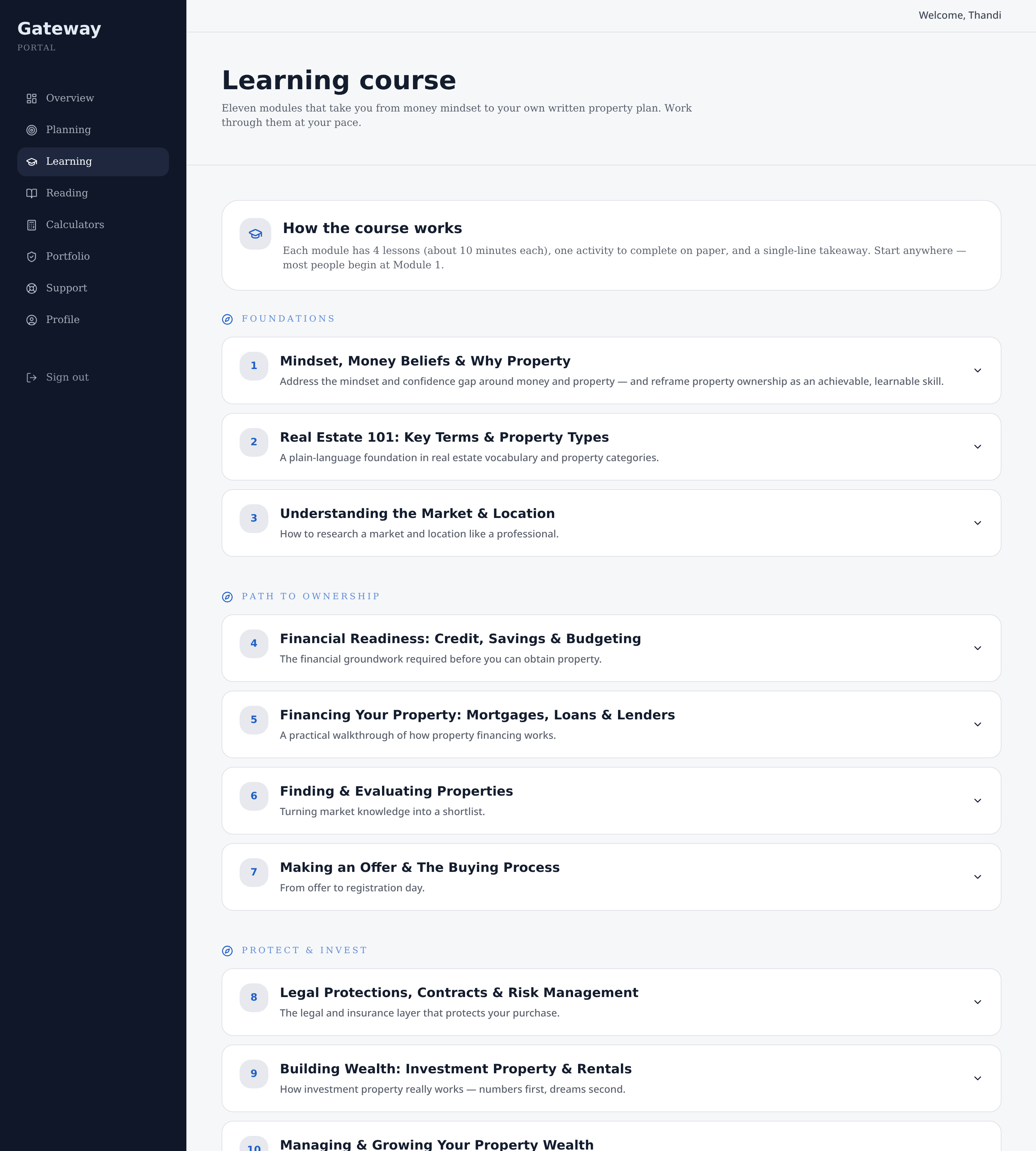Expand Making an Offer module chevron
1036x1151 pixels.
pos(977,877)
